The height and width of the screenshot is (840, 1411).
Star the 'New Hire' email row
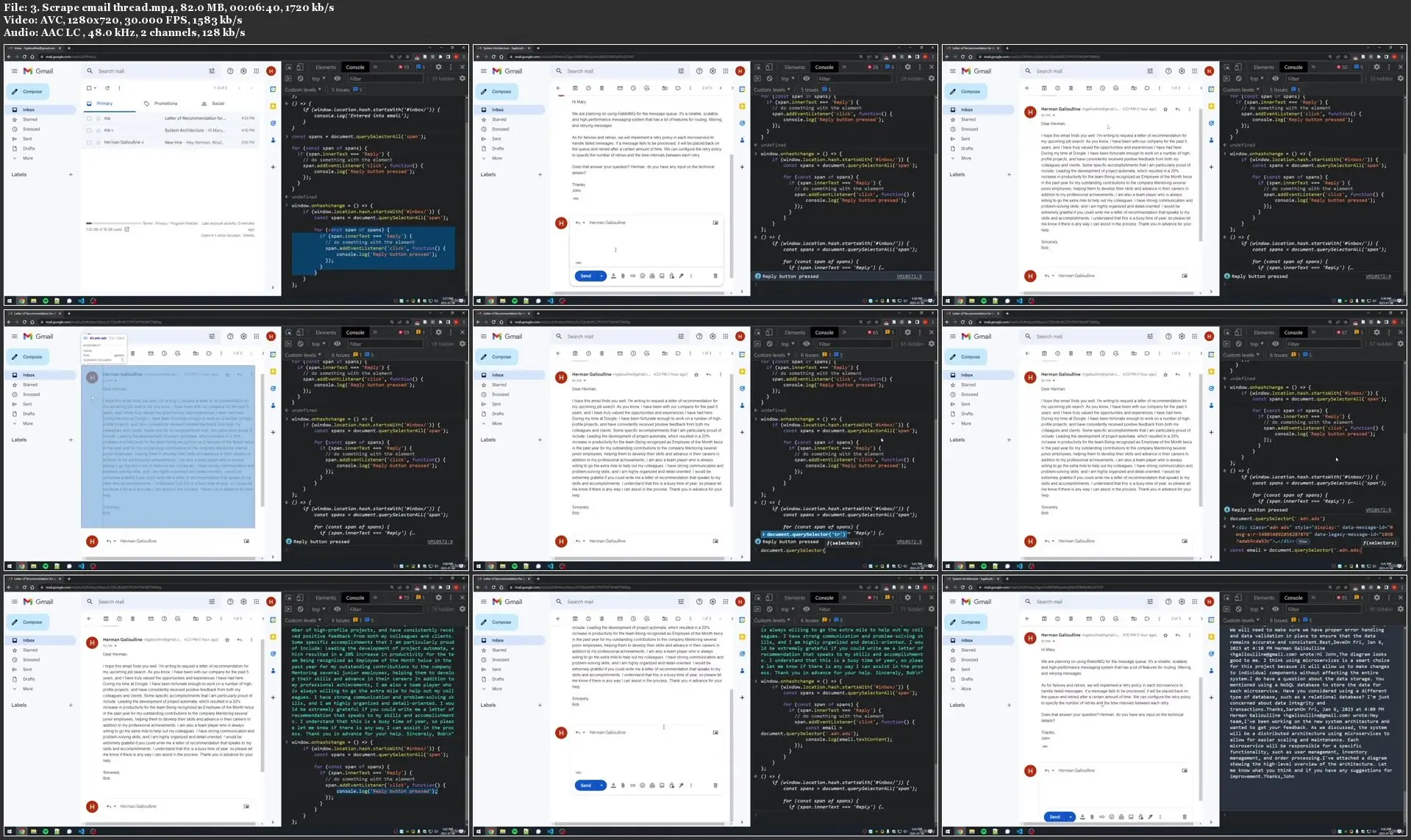(98, 142)
